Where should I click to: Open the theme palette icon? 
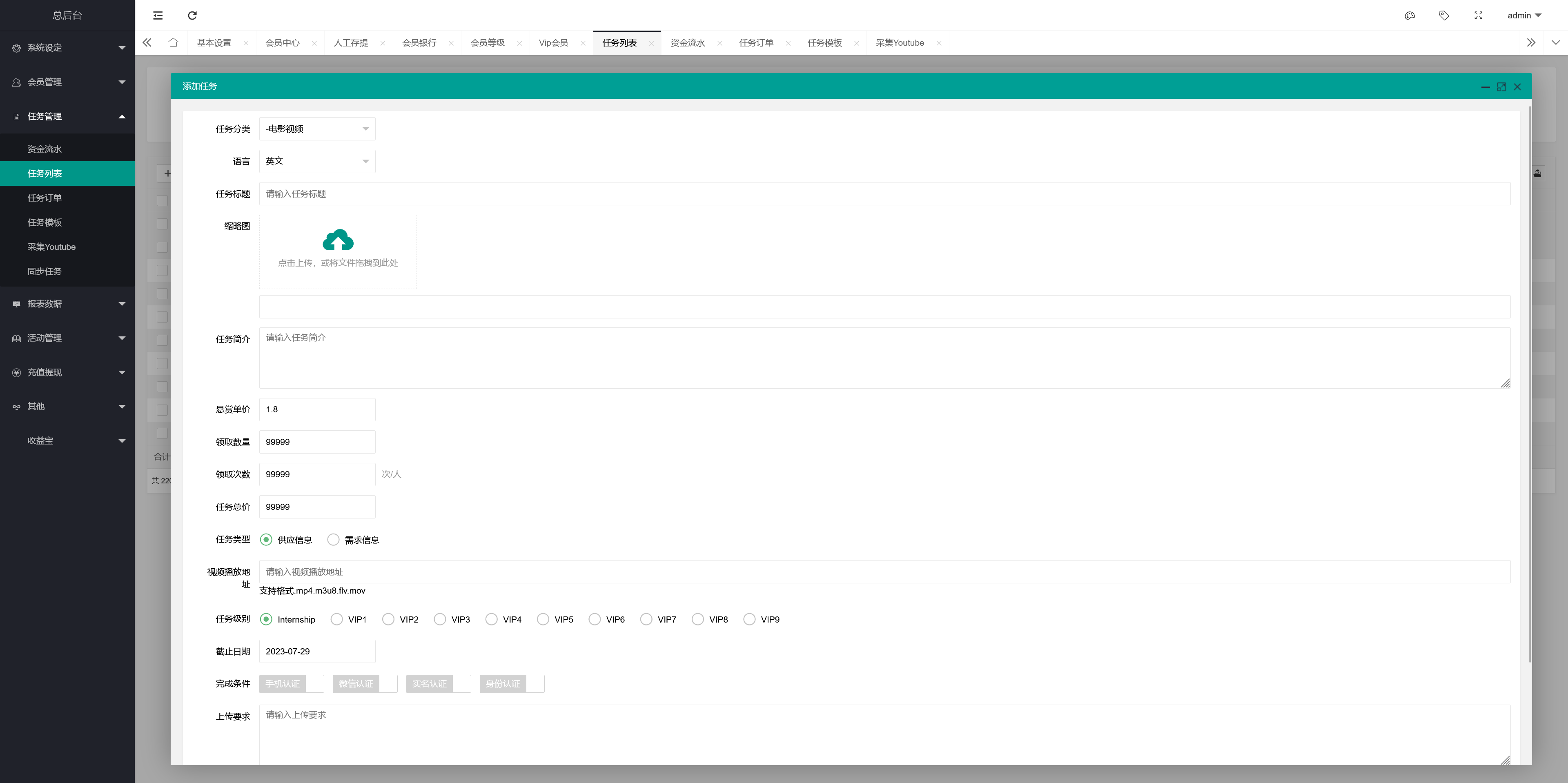[1409, 15]
